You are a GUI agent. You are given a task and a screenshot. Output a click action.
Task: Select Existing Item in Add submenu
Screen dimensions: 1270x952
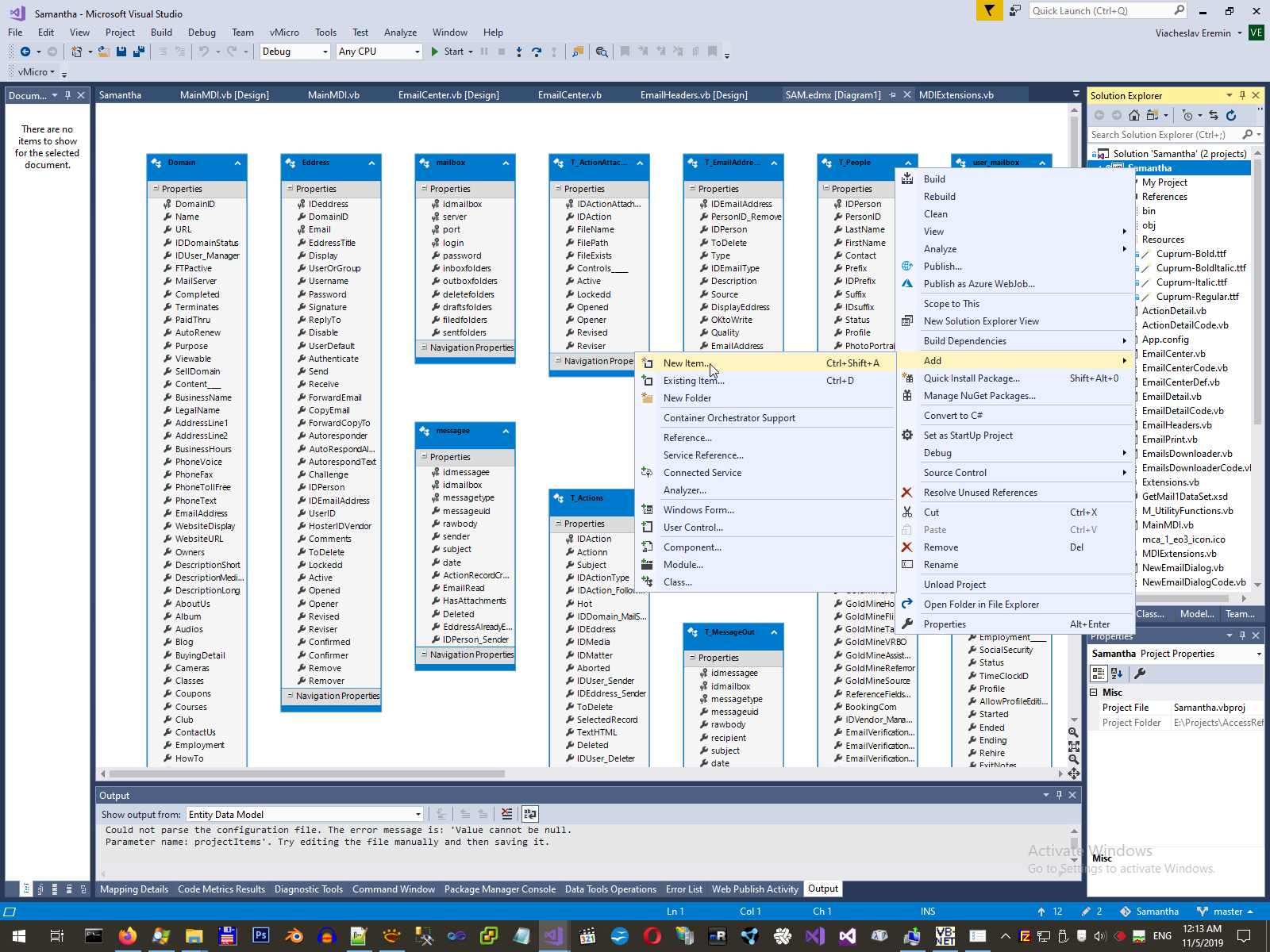tap(766, 381)
